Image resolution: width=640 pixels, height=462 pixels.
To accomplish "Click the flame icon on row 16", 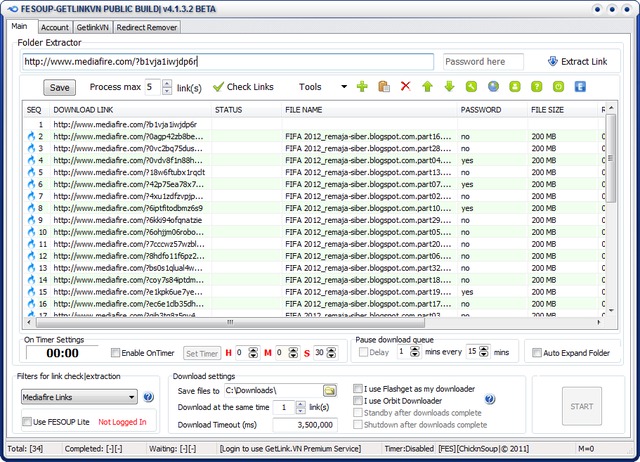I will [x=31, y=304].
